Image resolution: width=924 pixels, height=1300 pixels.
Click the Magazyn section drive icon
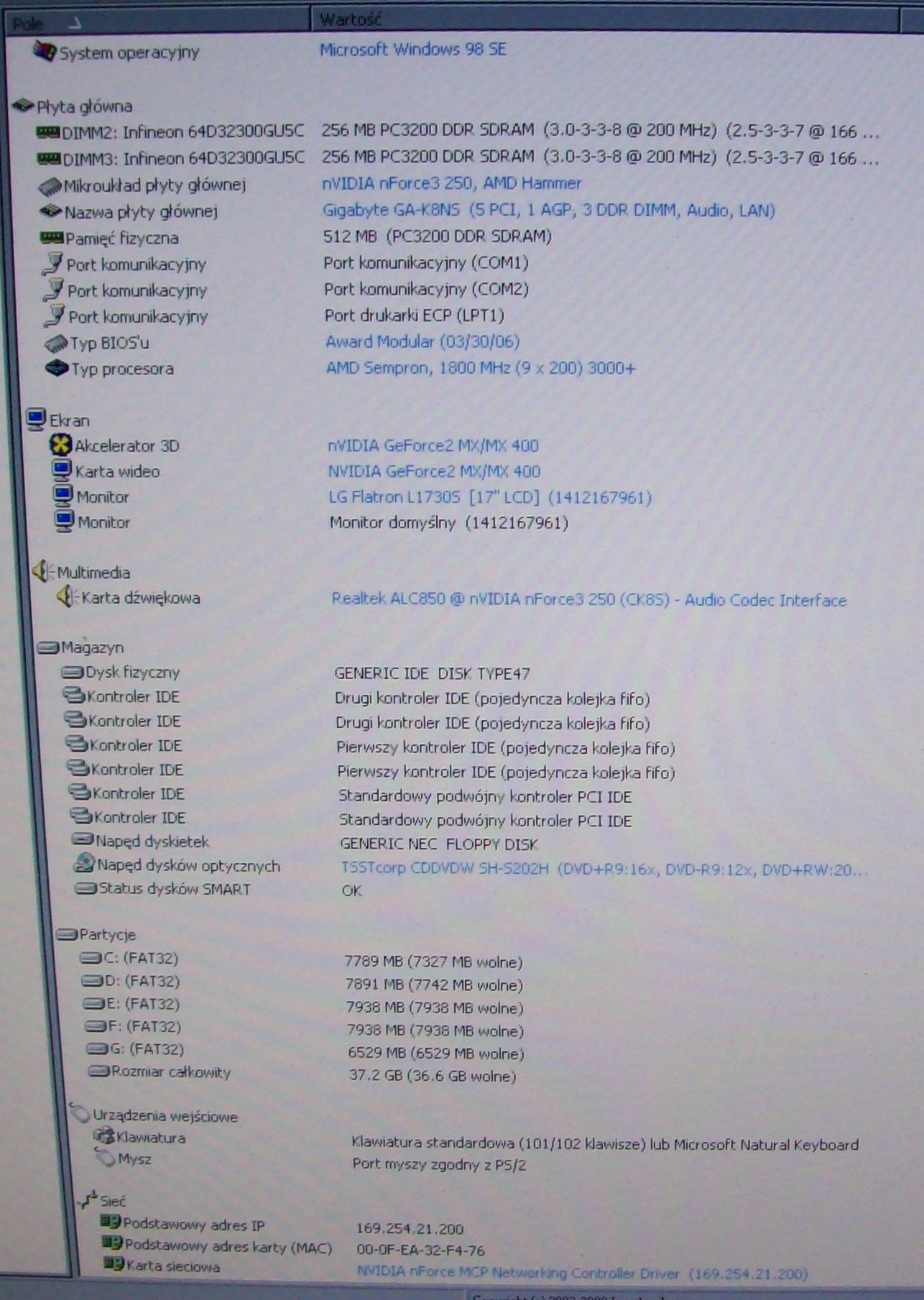(x=48, y=647)
